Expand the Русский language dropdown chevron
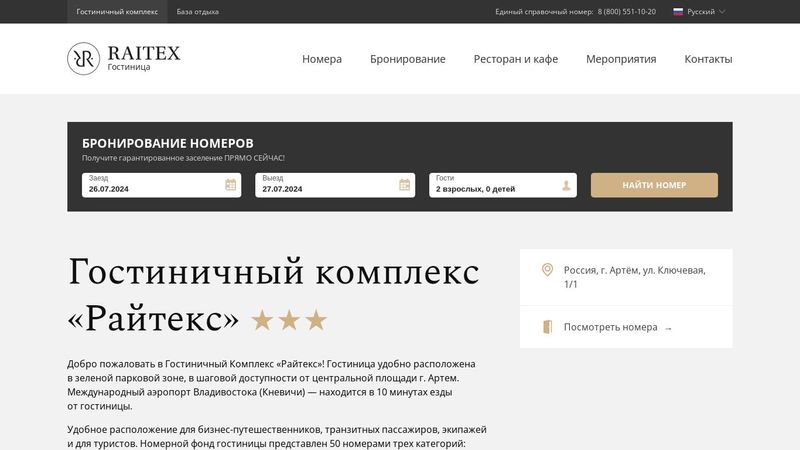Viewport: 800px width, 450px height. point(722,12)
